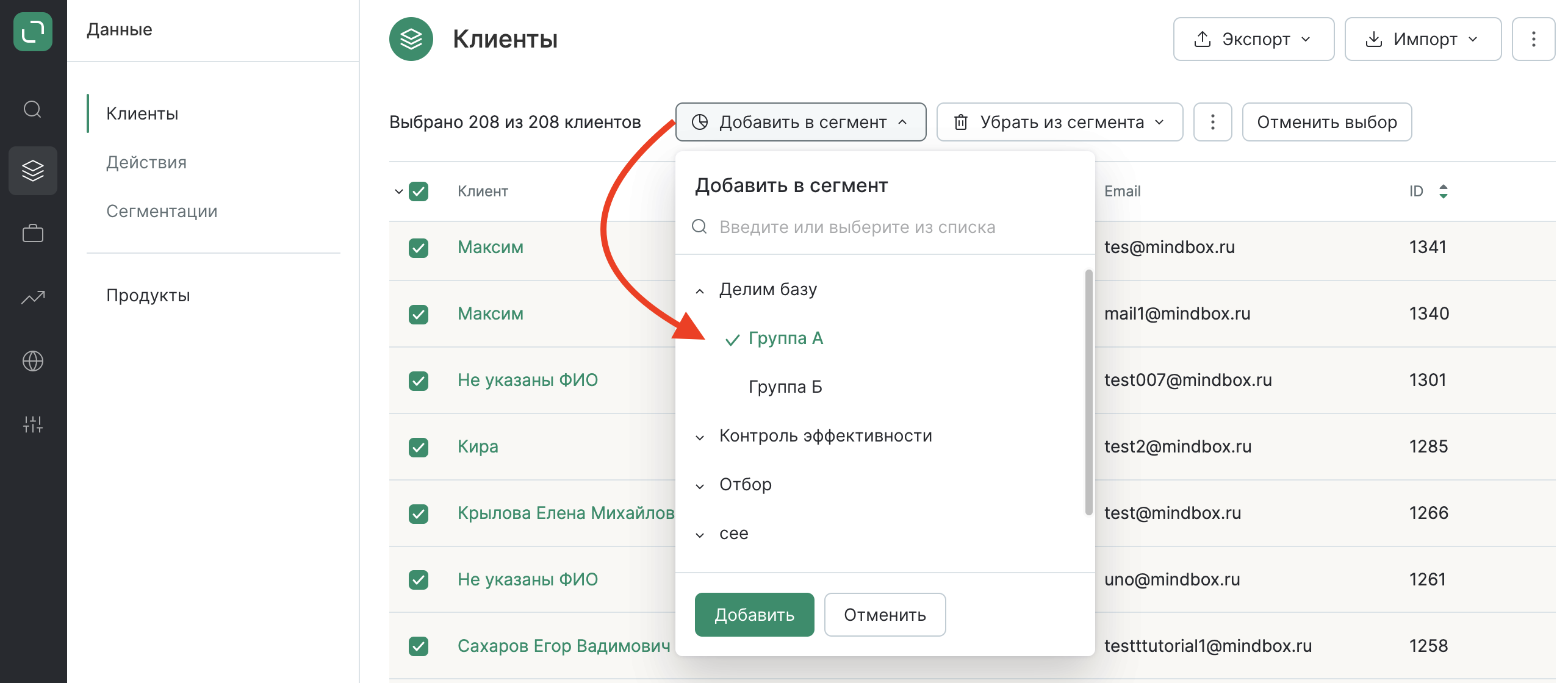
Task: Open the selection options chevron beside header checkbox
Action: [398, 191]
